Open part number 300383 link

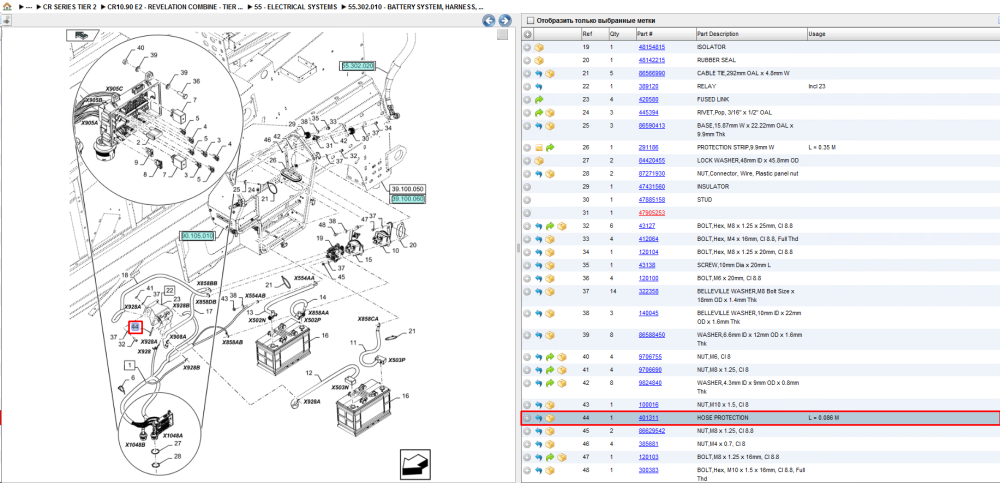coord(648,470)
